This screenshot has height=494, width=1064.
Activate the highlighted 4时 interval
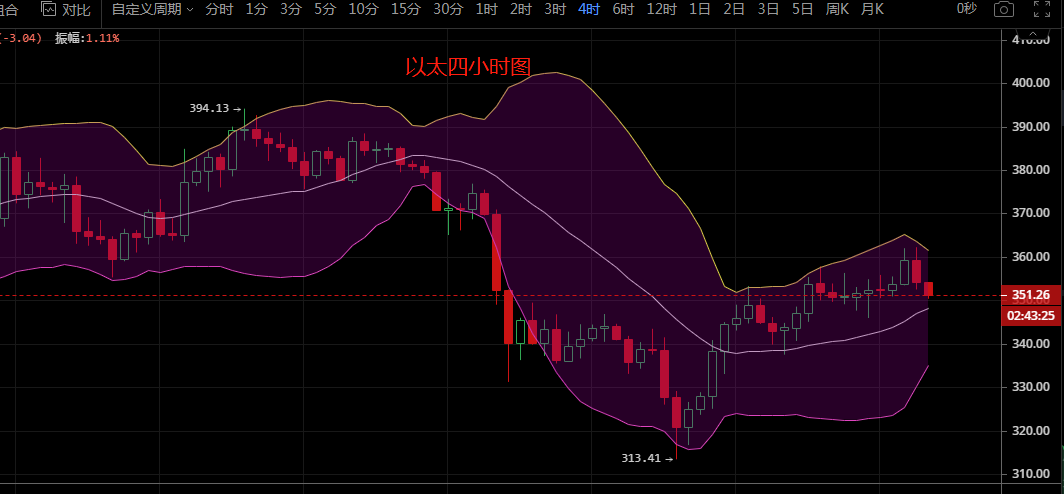coord(588,10)
